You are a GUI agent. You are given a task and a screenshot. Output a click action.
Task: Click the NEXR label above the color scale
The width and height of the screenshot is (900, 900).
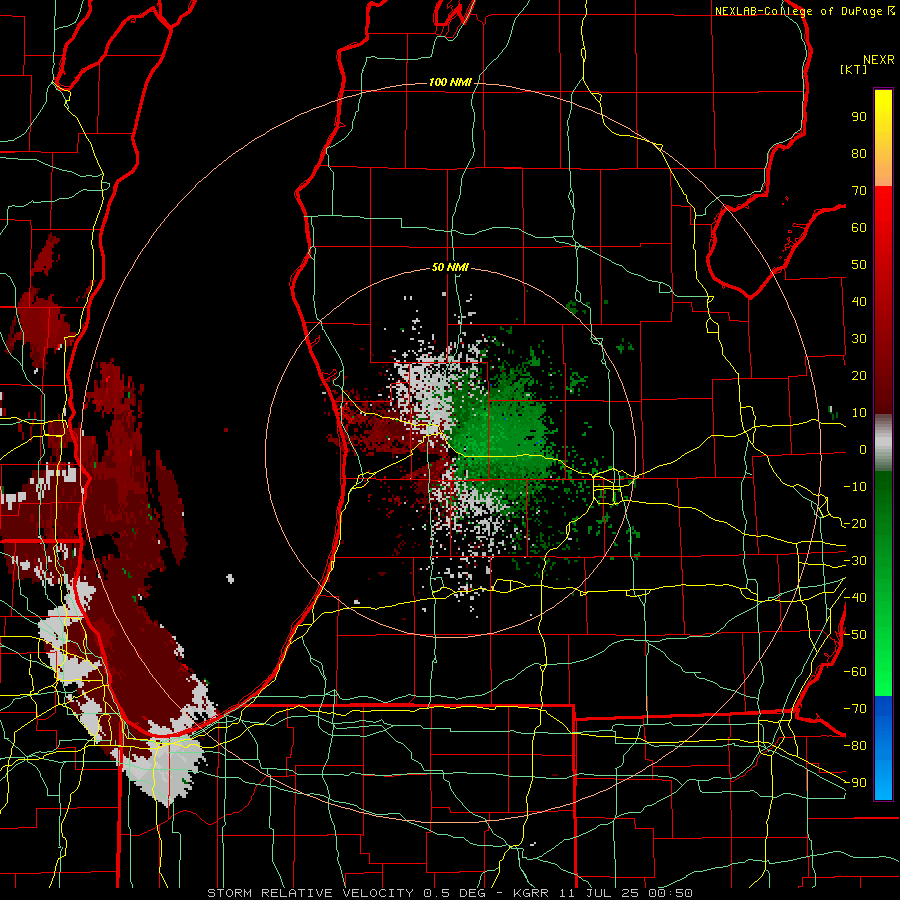click(879, 59)
